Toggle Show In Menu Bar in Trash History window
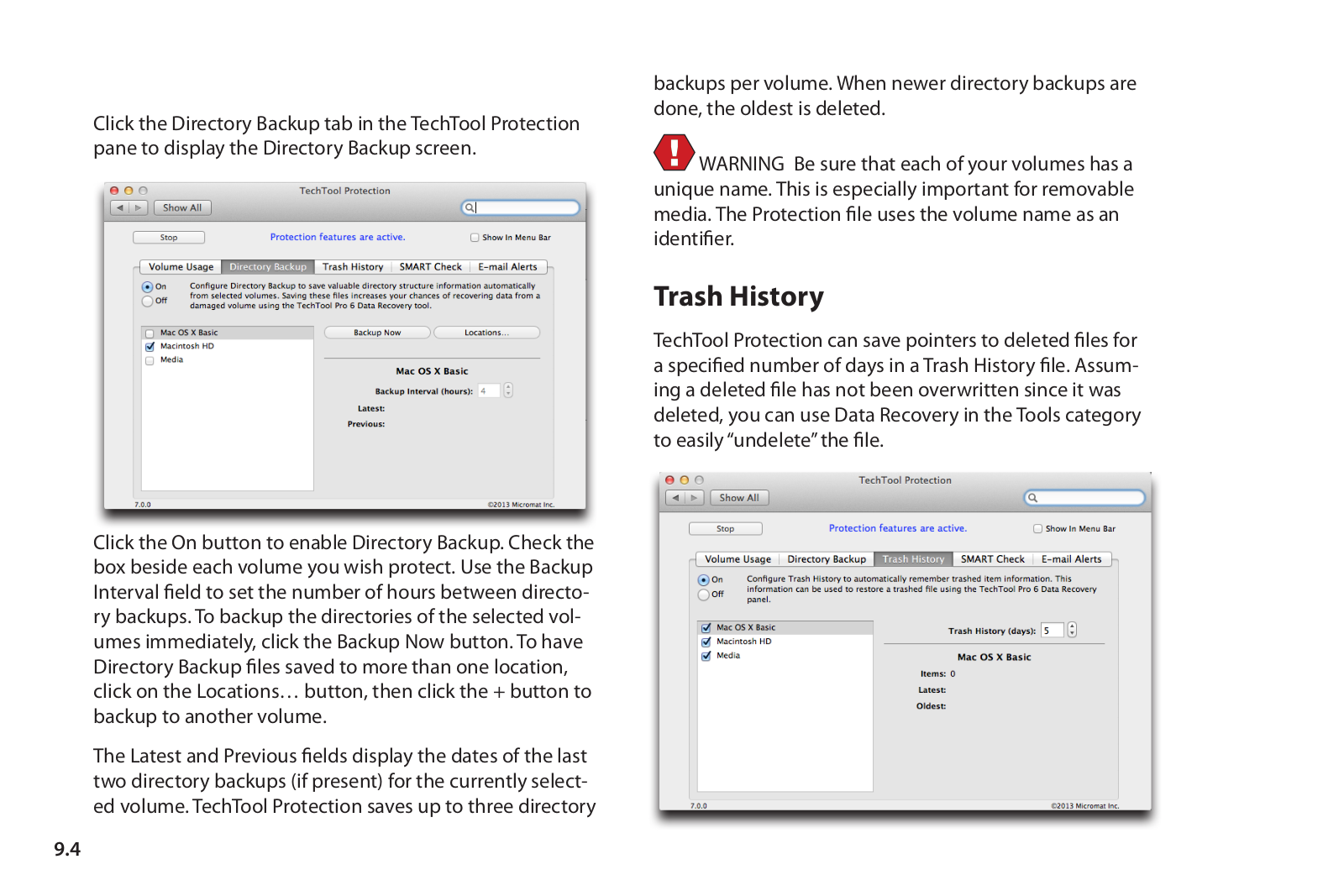The image size is (1344, 896). 1038,529
